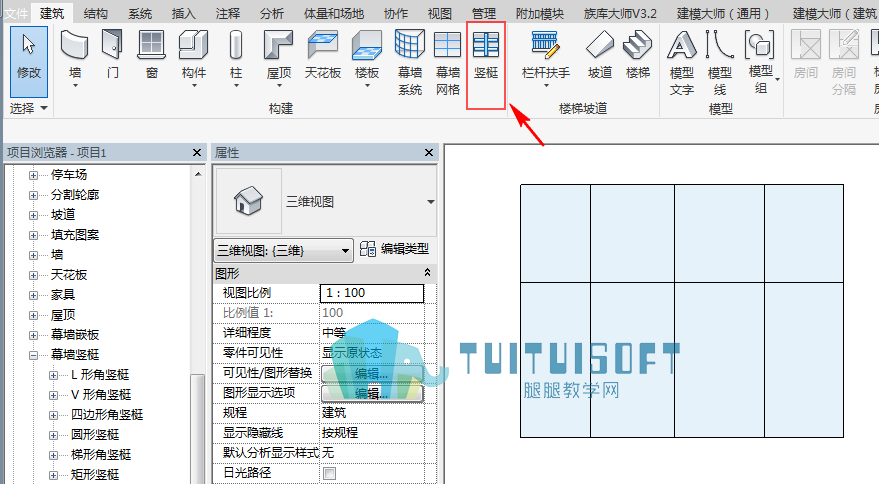Expand the 幕墙嵌板 tree node
Viewport: 879px width, 484px height.
[34, 335]
